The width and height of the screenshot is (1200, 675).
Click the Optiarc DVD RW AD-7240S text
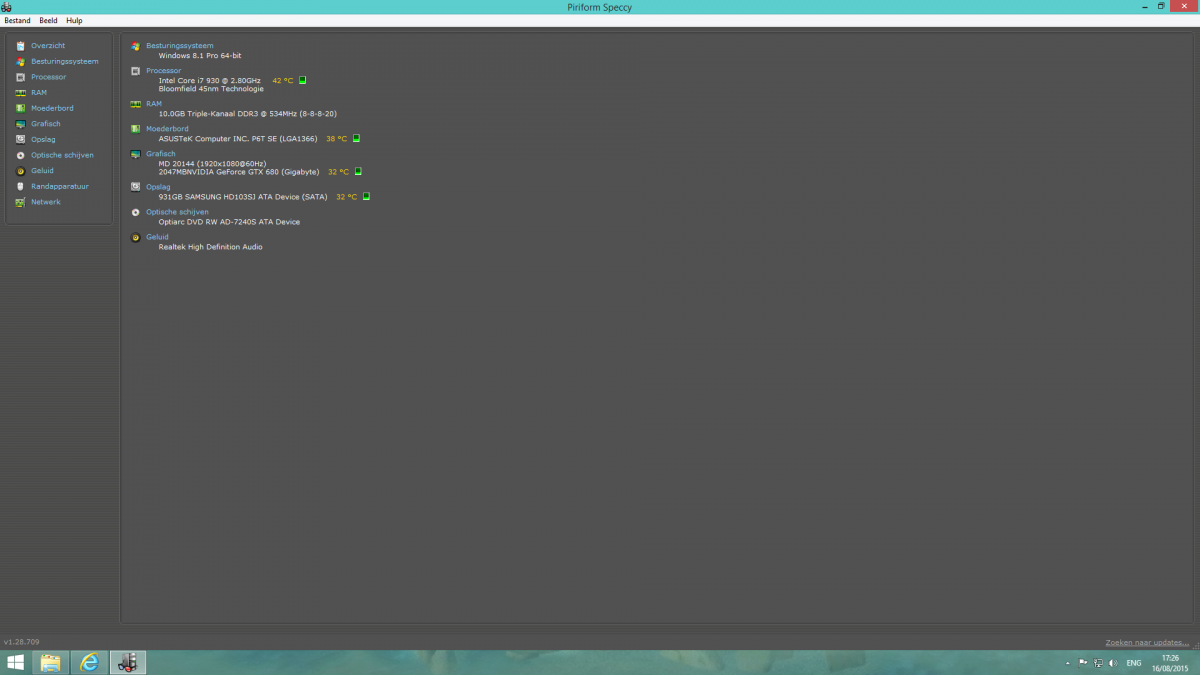229,222
